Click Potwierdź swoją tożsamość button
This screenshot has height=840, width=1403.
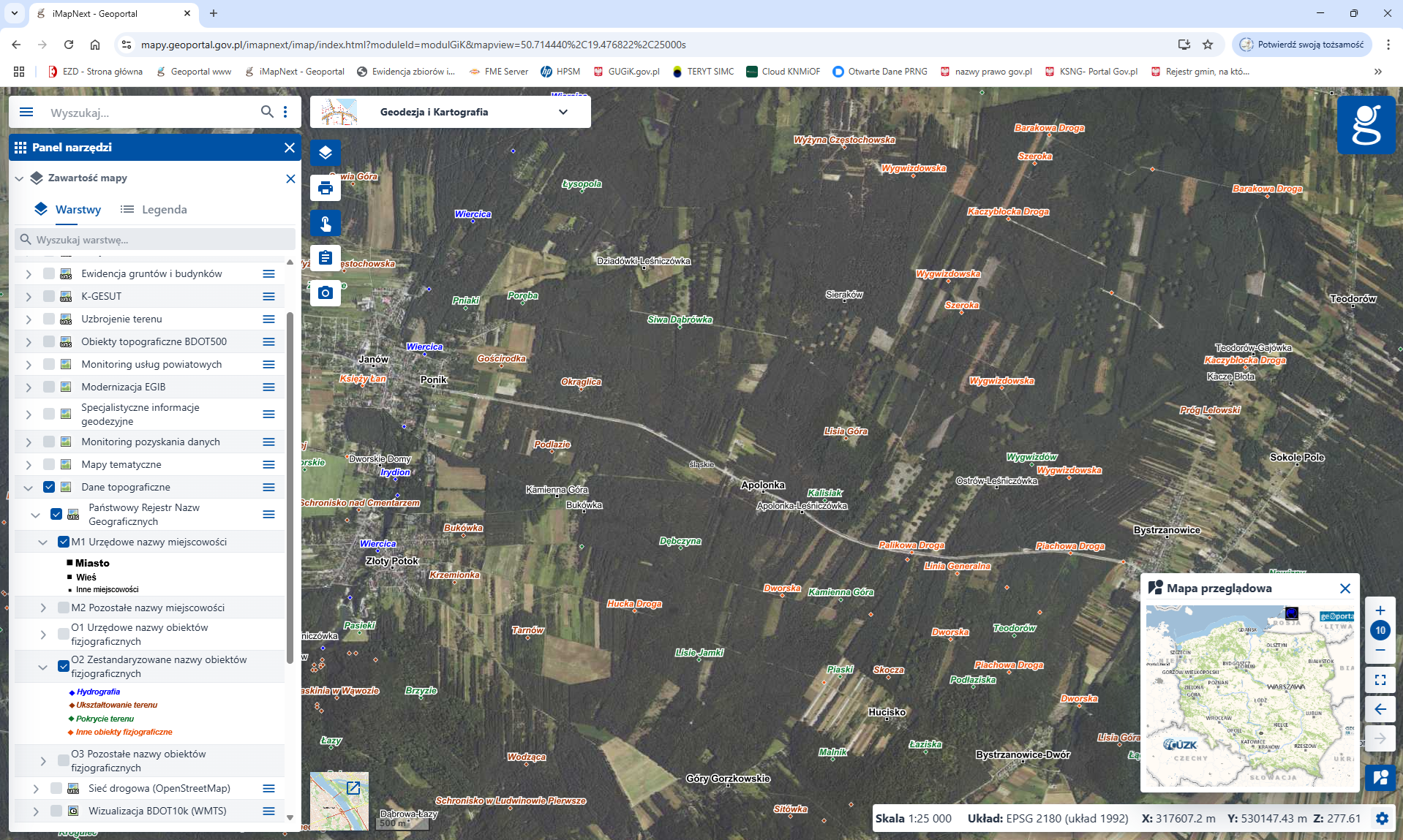click(1302, 45)
